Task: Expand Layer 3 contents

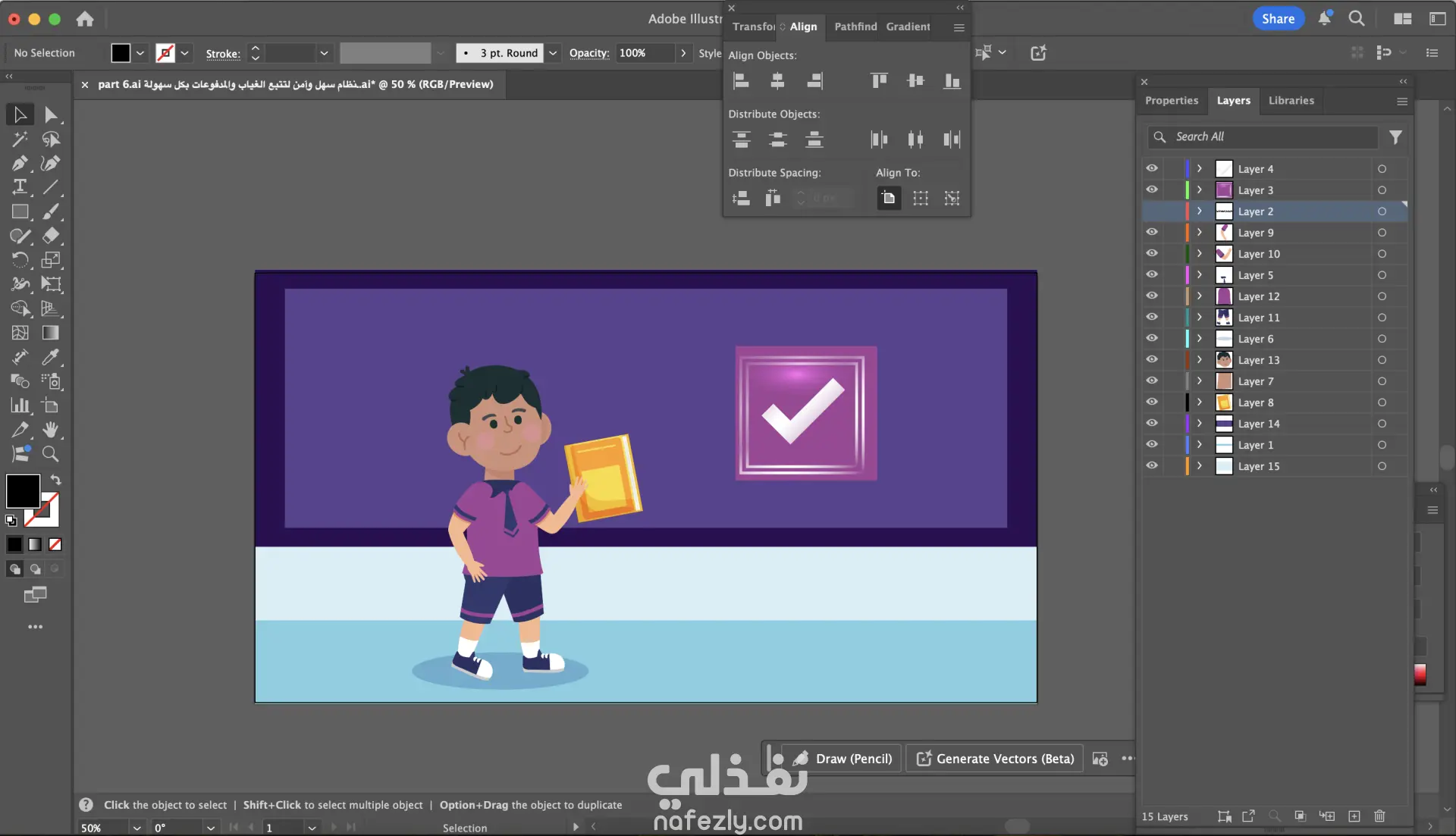Action: (1199, 190)
